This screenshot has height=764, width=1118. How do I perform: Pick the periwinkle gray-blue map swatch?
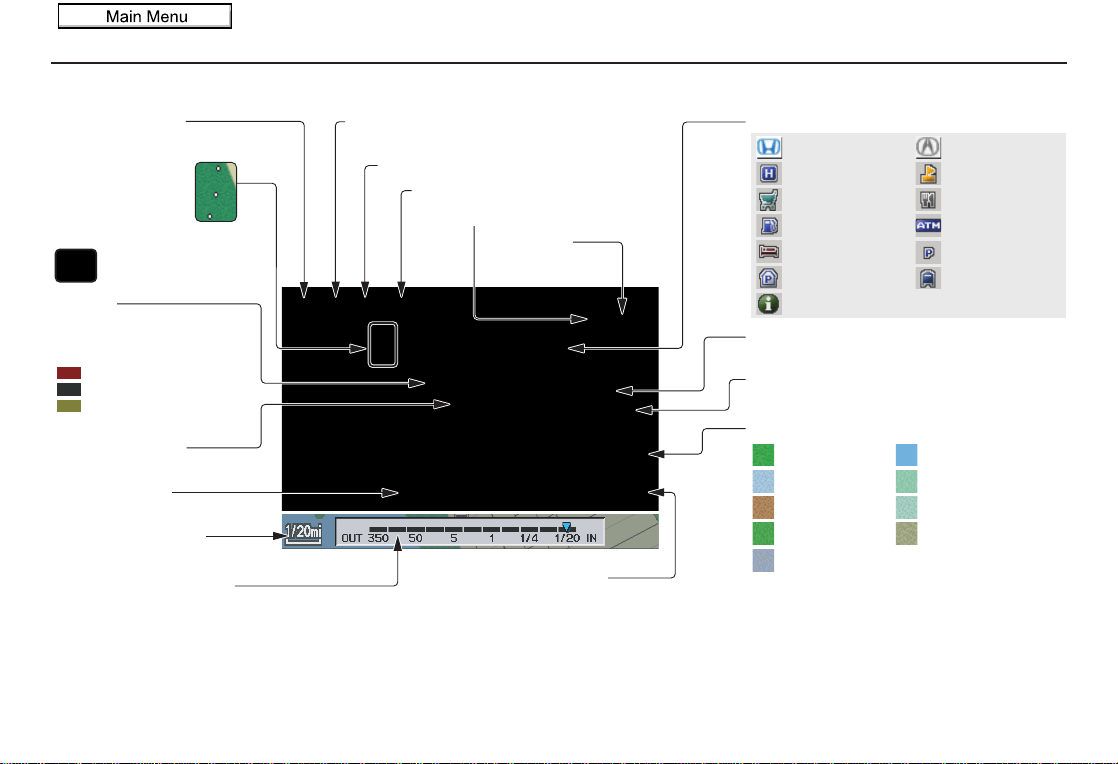tap(763, 560)
